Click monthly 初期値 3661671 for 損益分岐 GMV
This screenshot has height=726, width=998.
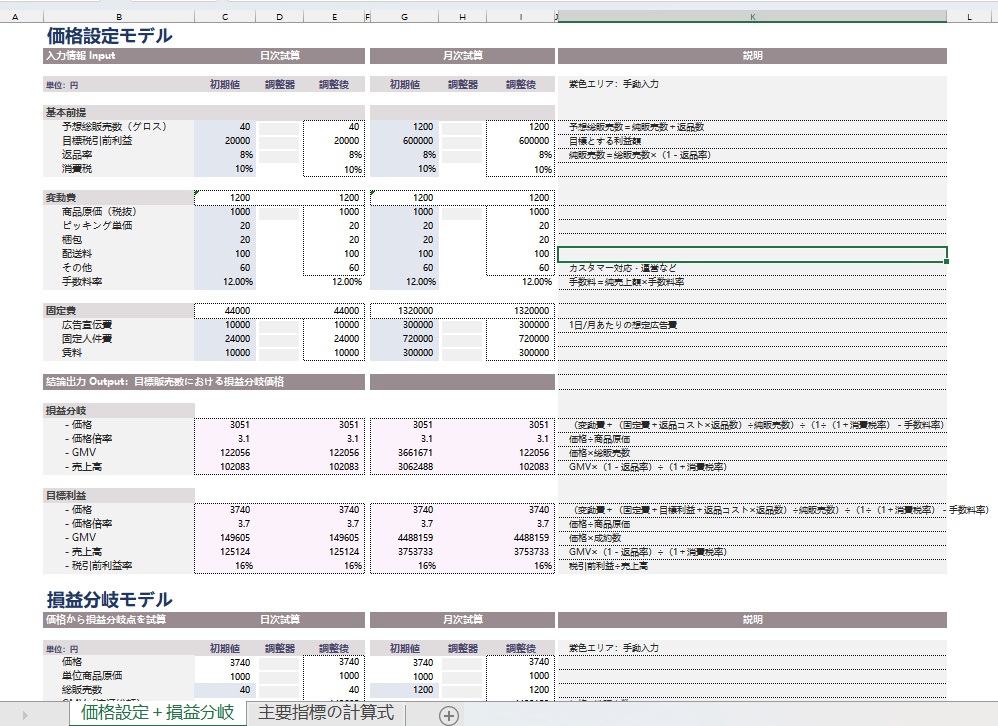click(x=404, y=452)
